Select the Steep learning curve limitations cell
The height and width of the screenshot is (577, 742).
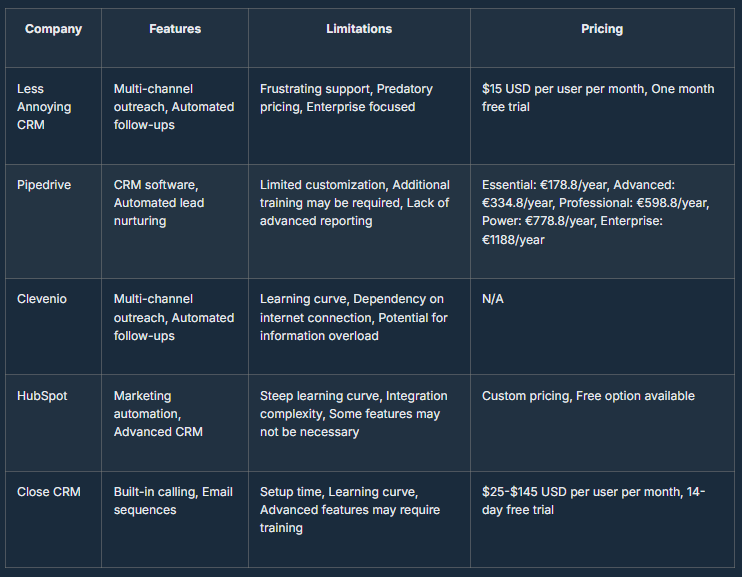(354, 414)
